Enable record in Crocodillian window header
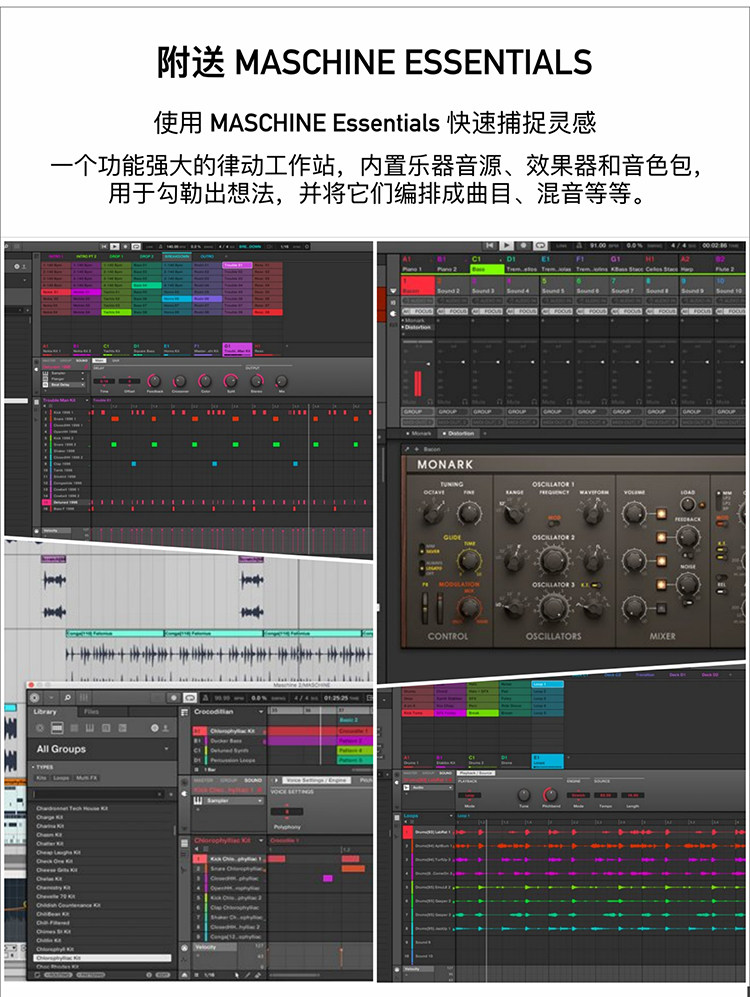Image resolution: width=750 pixels, height=997 pixels. 173,698
